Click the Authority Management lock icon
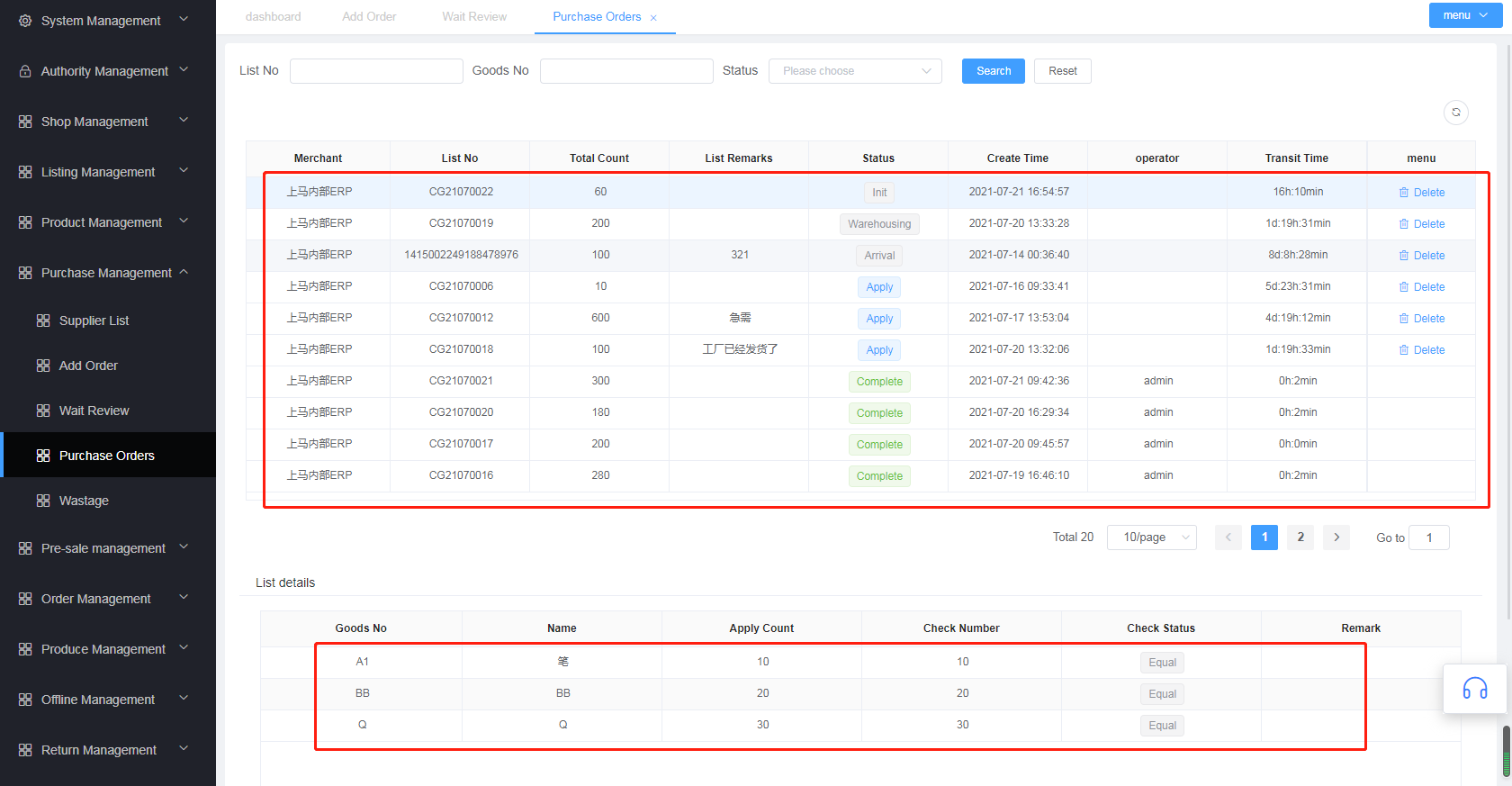This screenshot has height=786, width=1512. (x=25, y=71)
